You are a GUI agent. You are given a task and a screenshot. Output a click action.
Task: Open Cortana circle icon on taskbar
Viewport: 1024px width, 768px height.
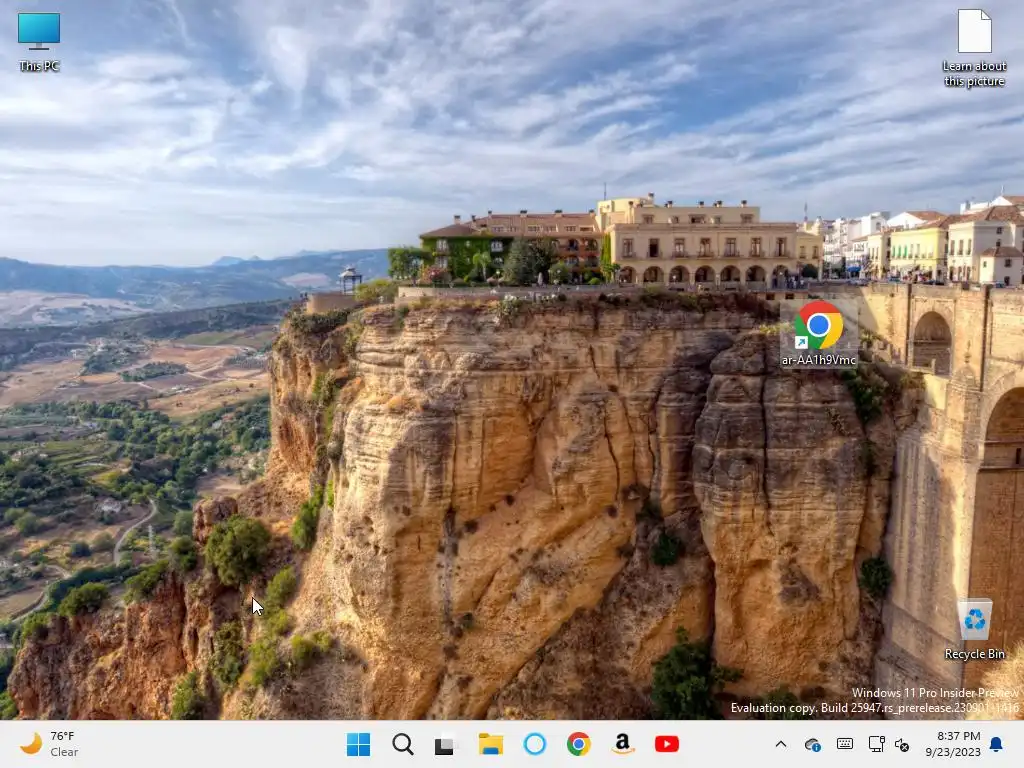[x=535, y=744]
